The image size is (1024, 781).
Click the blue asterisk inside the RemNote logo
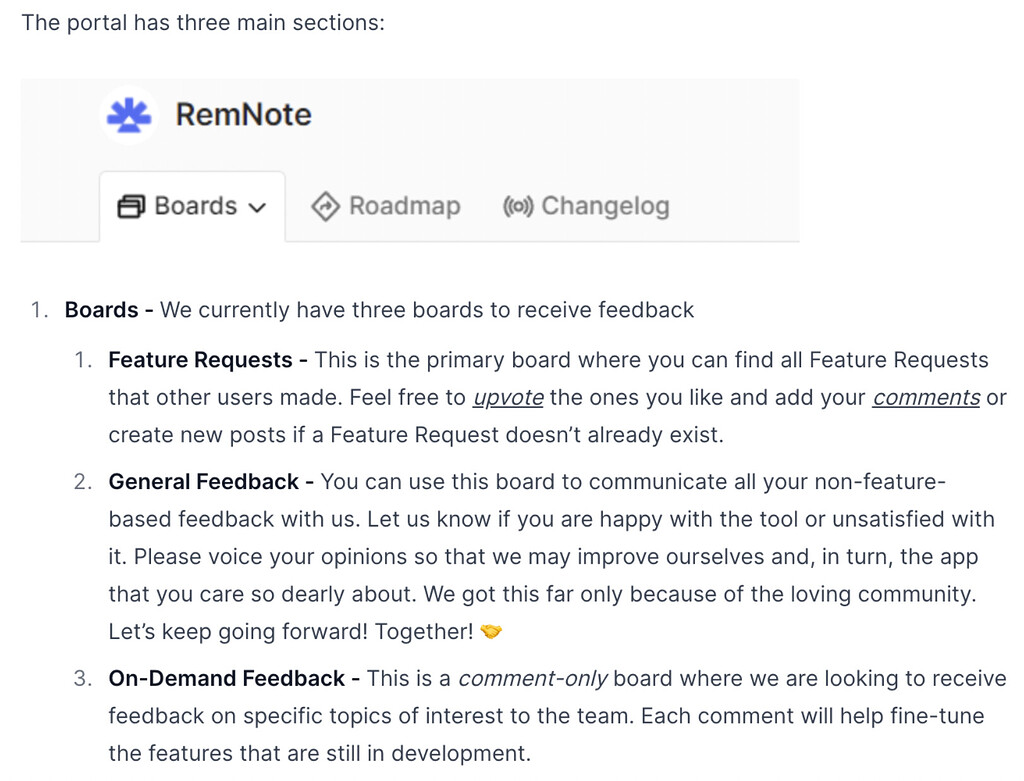click(x=129, y=115)
